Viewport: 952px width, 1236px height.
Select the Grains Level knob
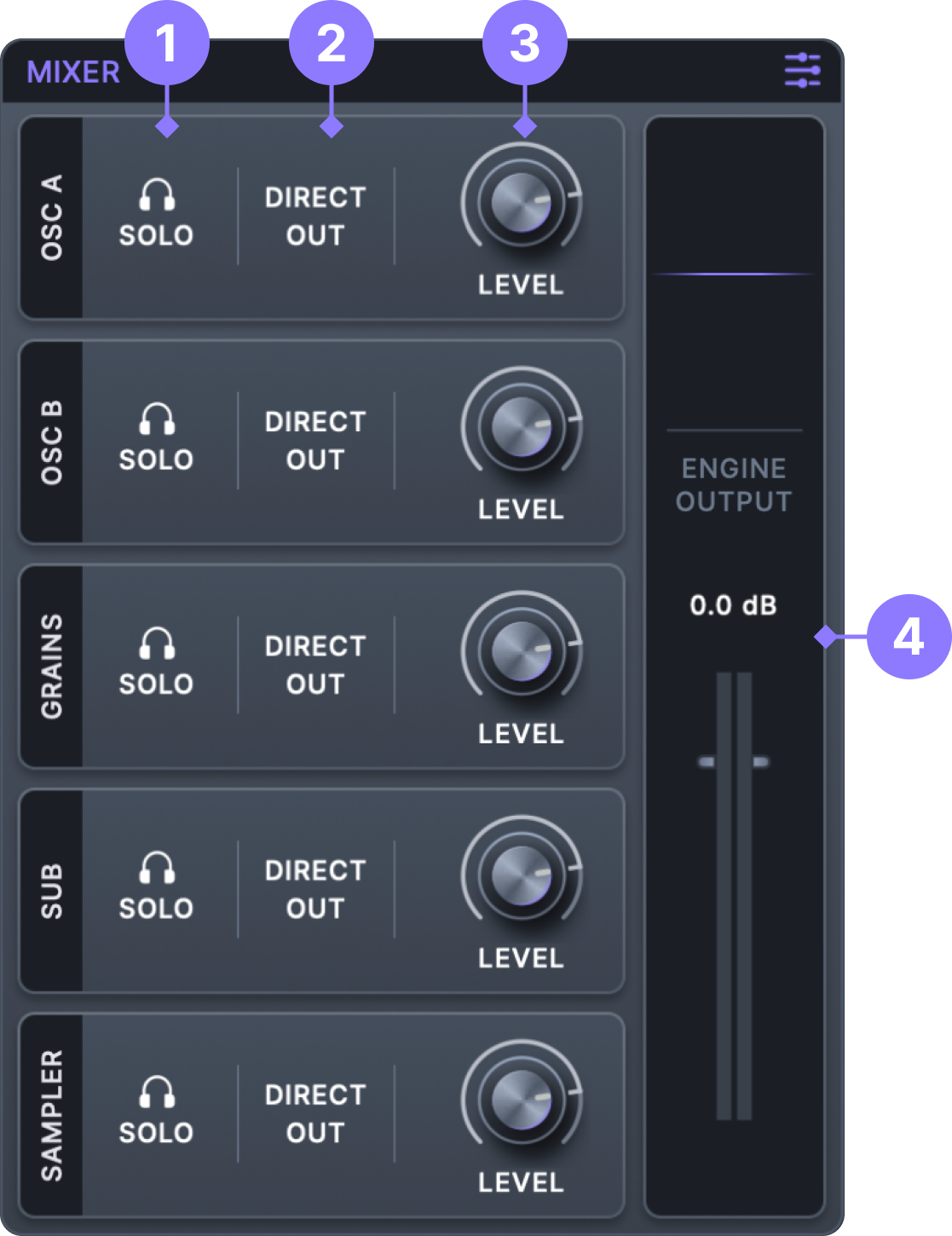point(521,651)
